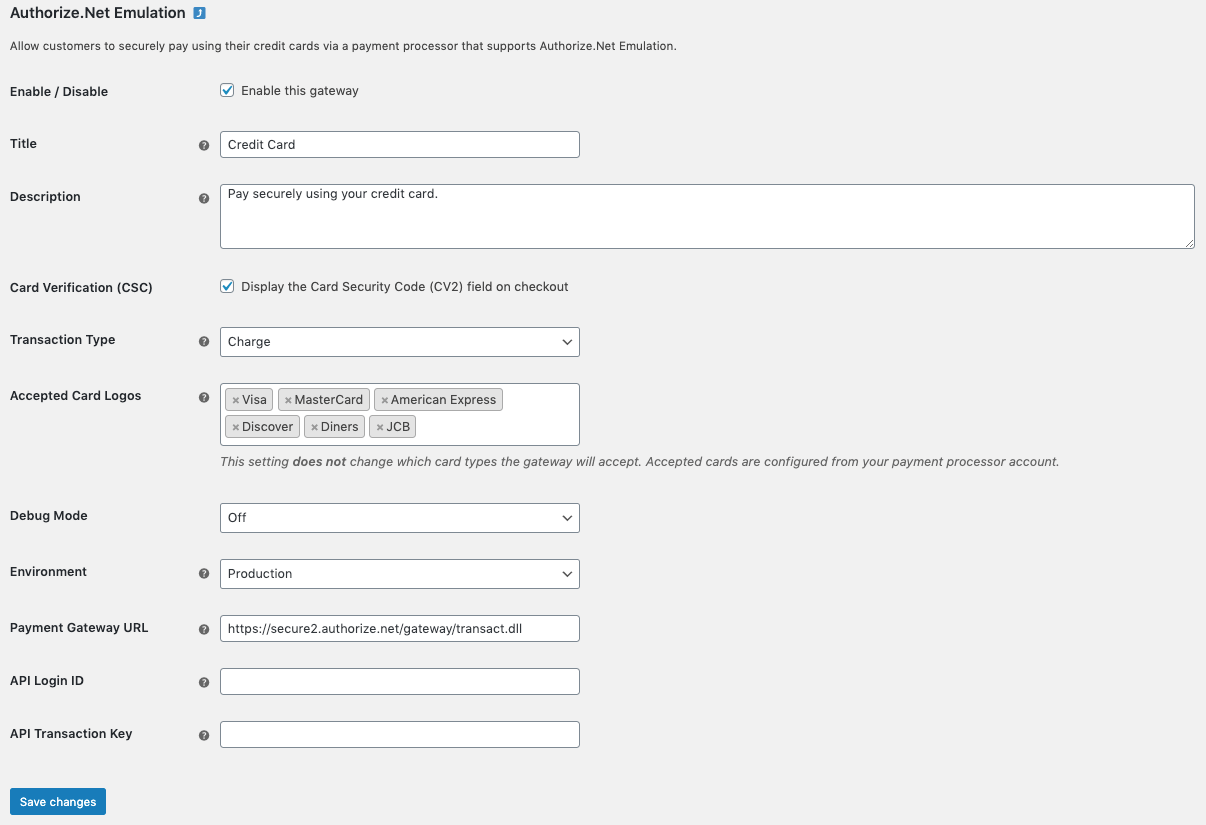Viewport: 1206px width, 825px height.
Task: Click the Save changes button
Action: click(57, 801)
